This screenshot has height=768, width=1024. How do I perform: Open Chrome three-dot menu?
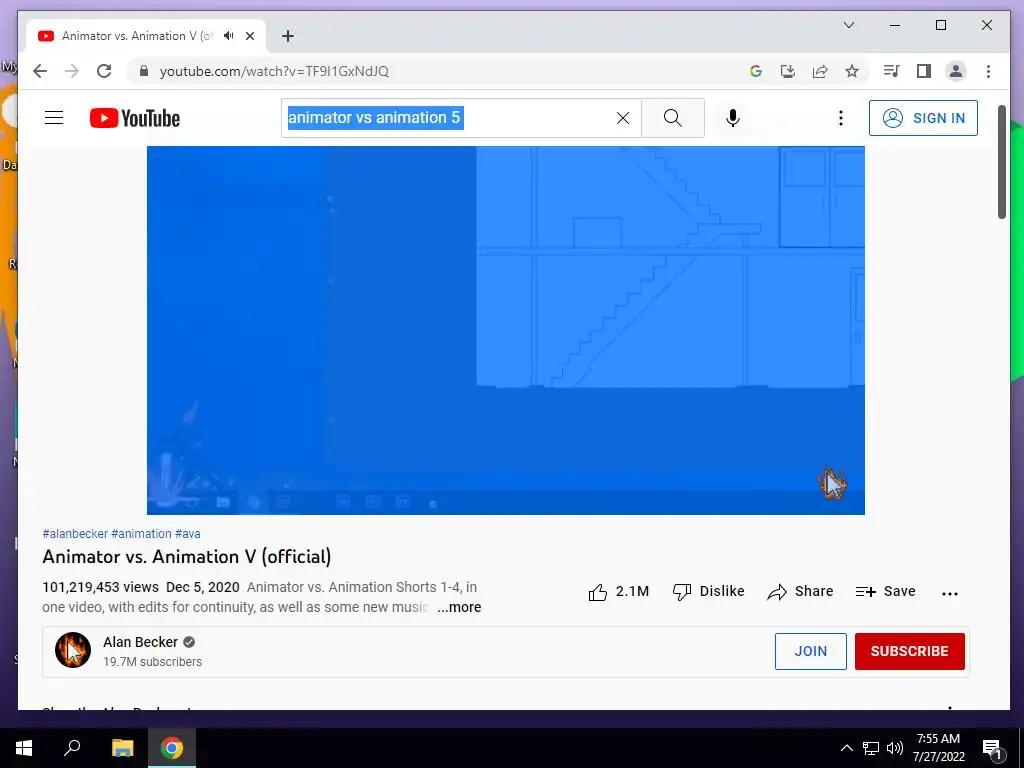(988, 71)
